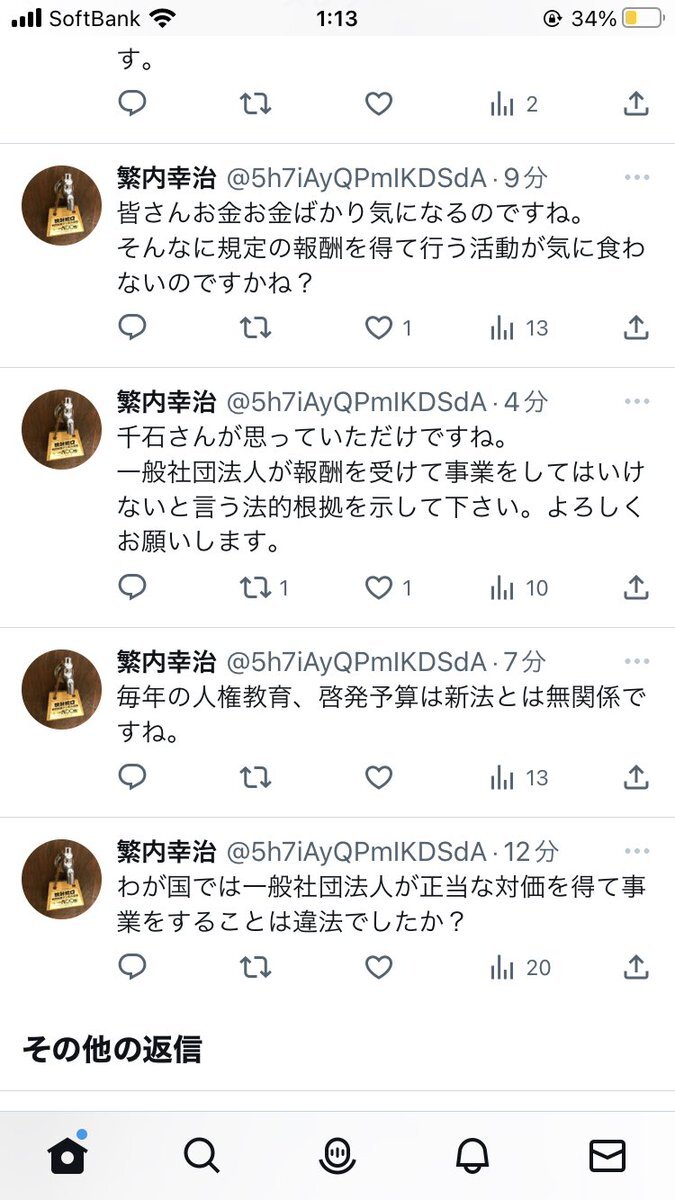
Task: Open the Search tab in bottom bar
Action: [x=202, y=1155]
